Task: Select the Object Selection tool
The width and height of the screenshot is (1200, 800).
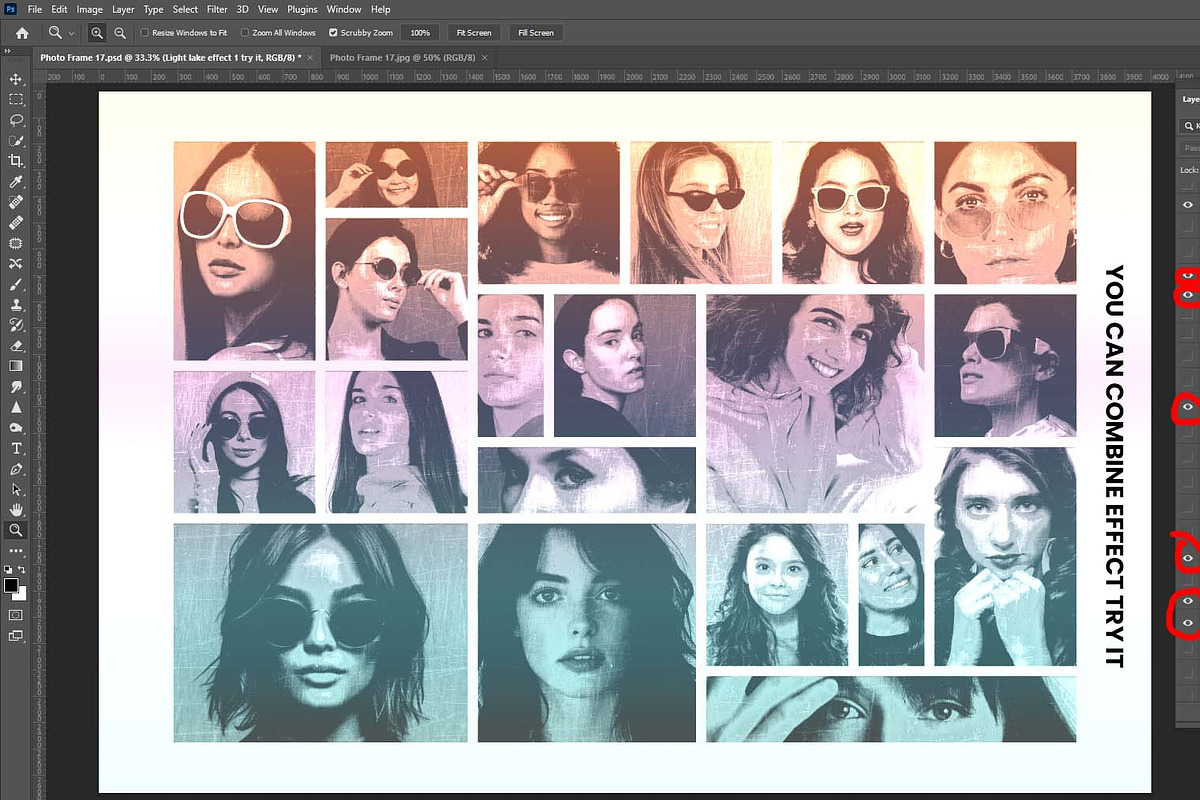Action: pyautogui.click(x=15, y=141)
